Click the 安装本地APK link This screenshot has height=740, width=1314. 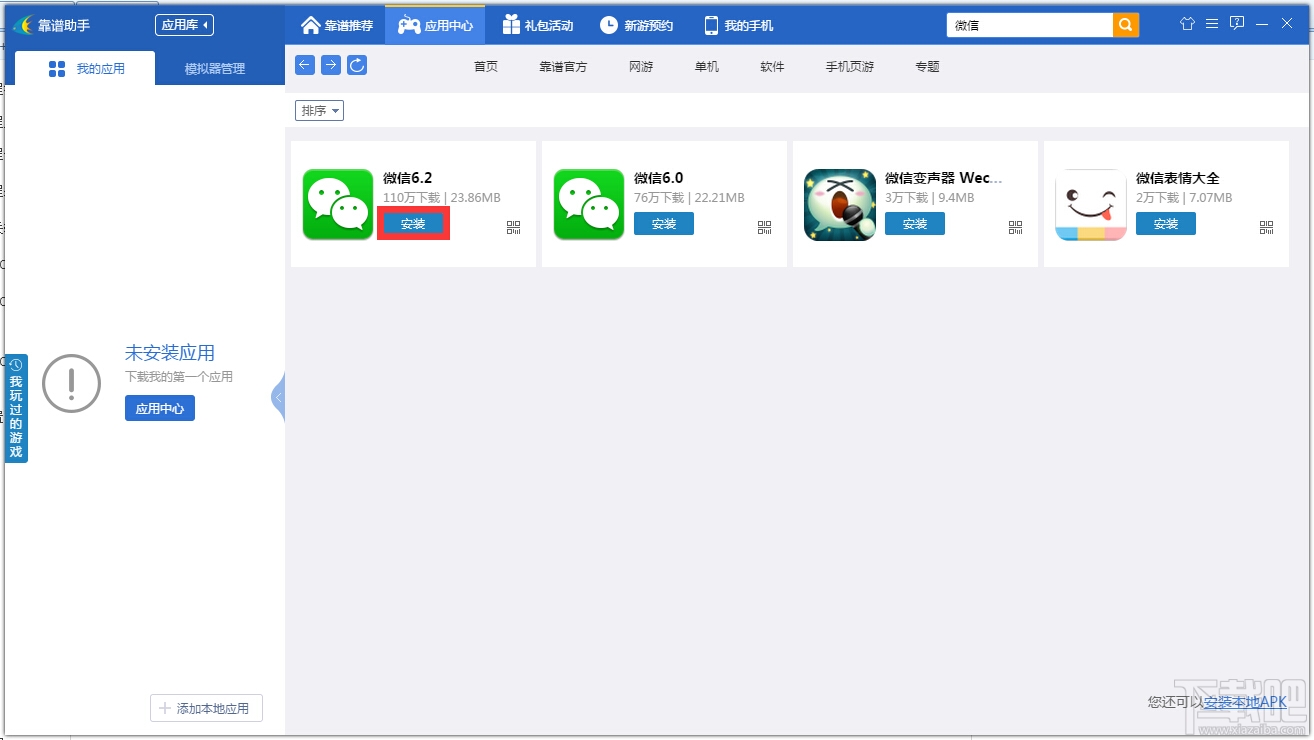(x=1243, y=702)
